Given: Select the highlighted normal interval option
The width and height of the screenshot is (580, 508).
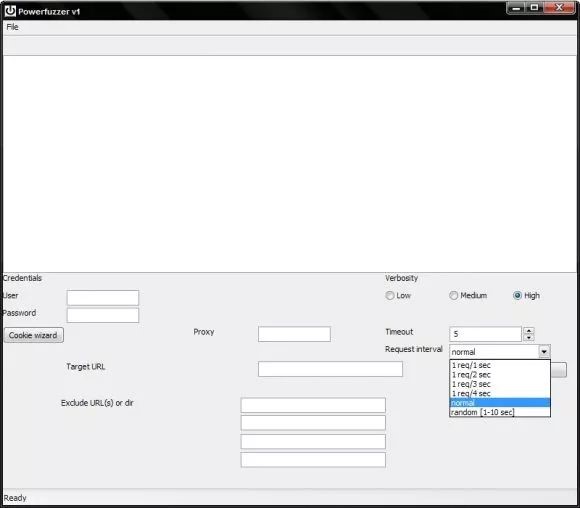Looking at the screenshot, I should [x=500, y=403].
